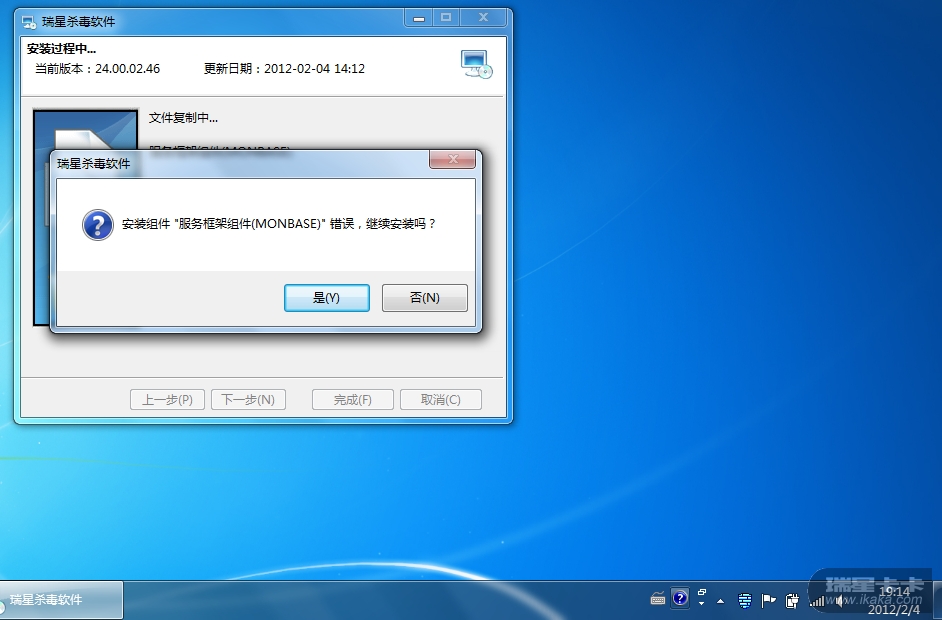Image resolution: width=942 pixels, height=620 pixels.
Task: Click the 是(Y) button to continue installing
Action: point(326,297)
